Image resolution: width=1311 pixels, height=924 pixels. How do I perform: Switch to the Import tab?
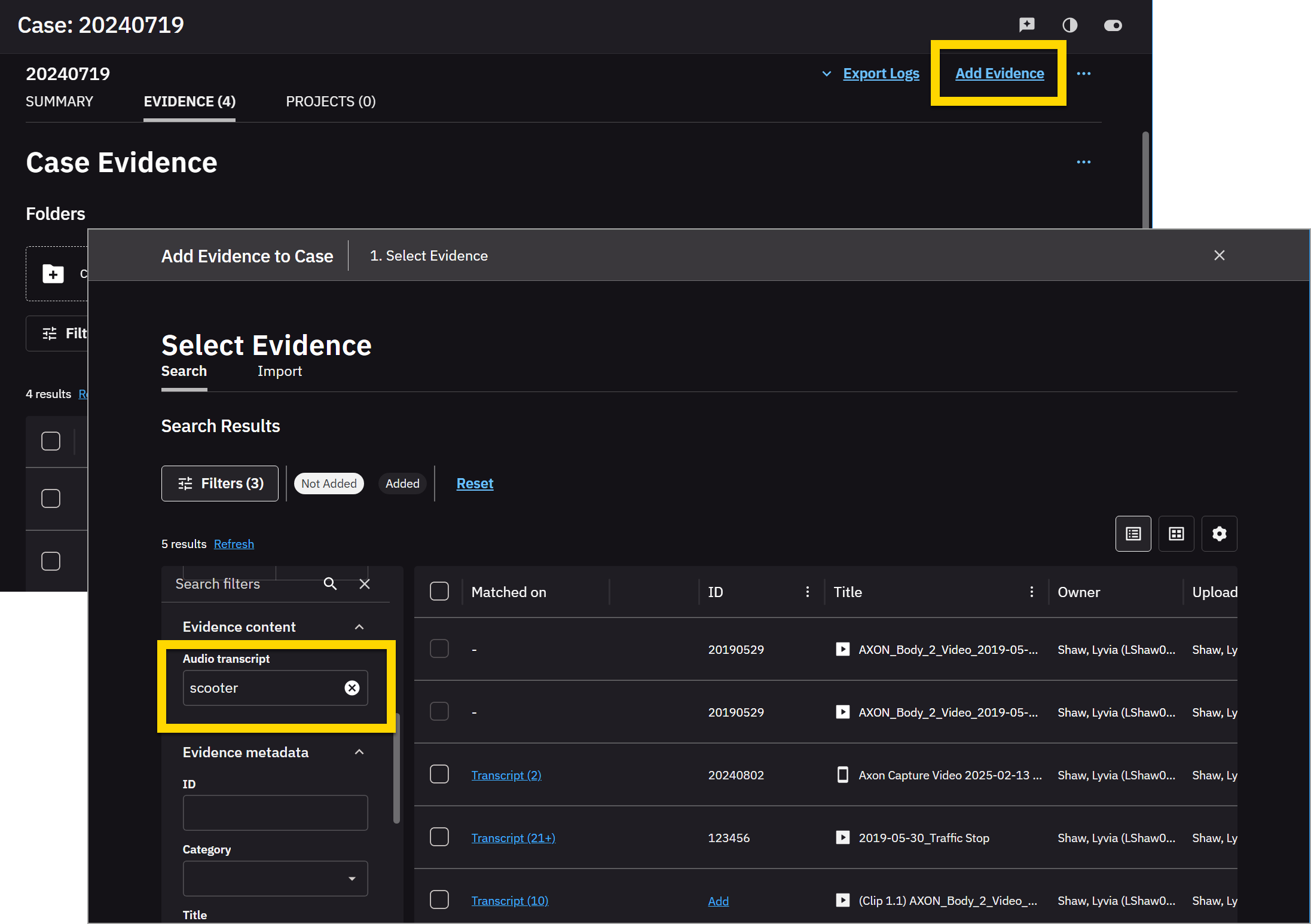(280, 371)
